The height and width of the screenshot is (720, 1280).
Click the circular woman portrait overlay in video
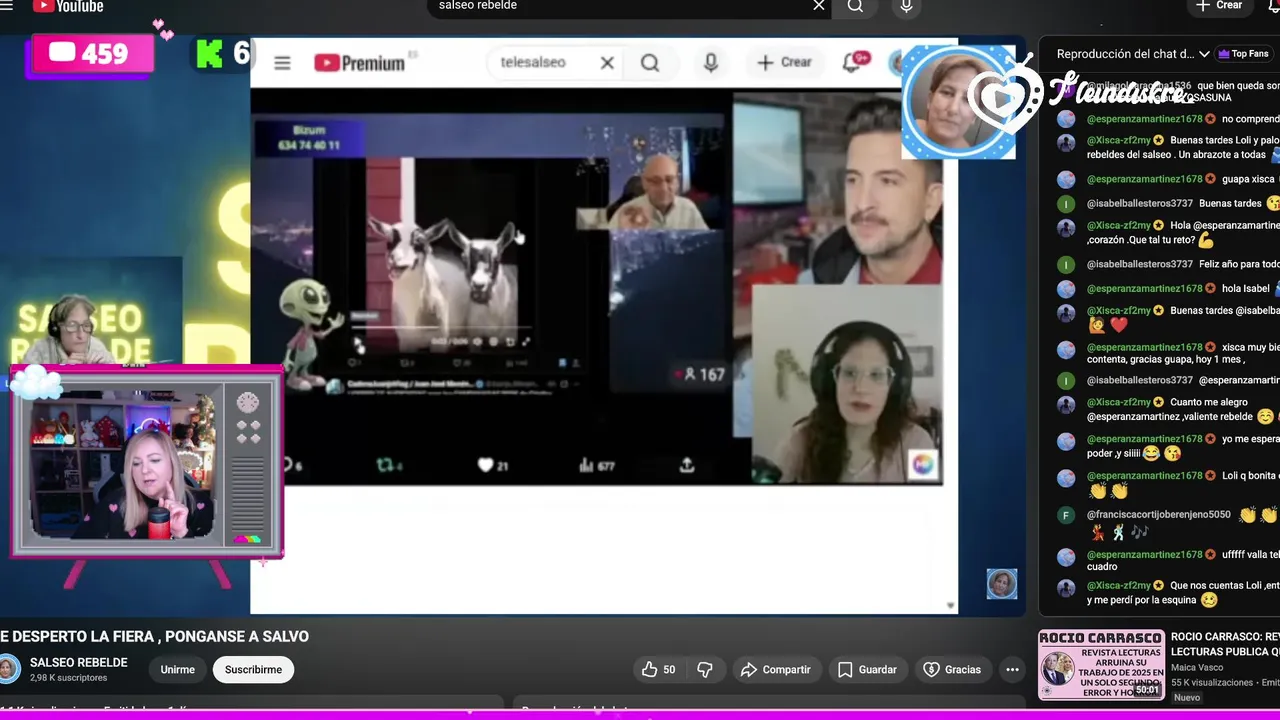[x=957, y=102]
